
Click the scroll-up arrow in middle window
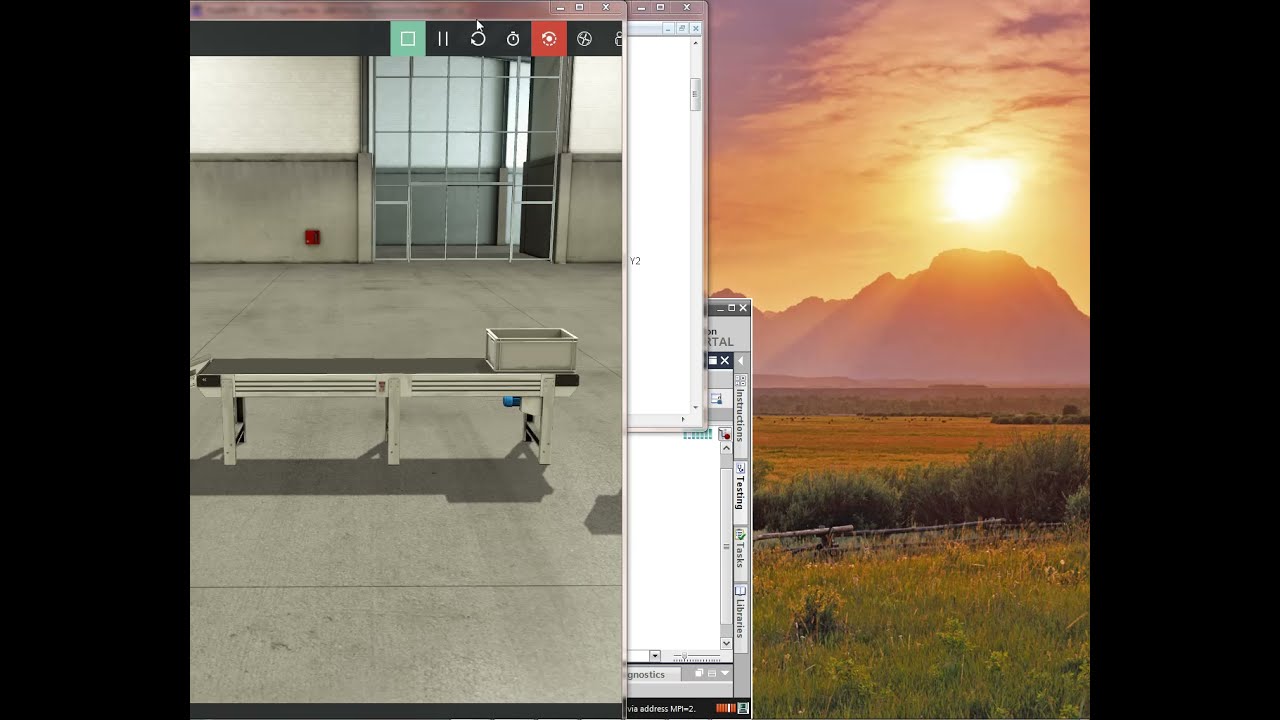click(696, 42)
